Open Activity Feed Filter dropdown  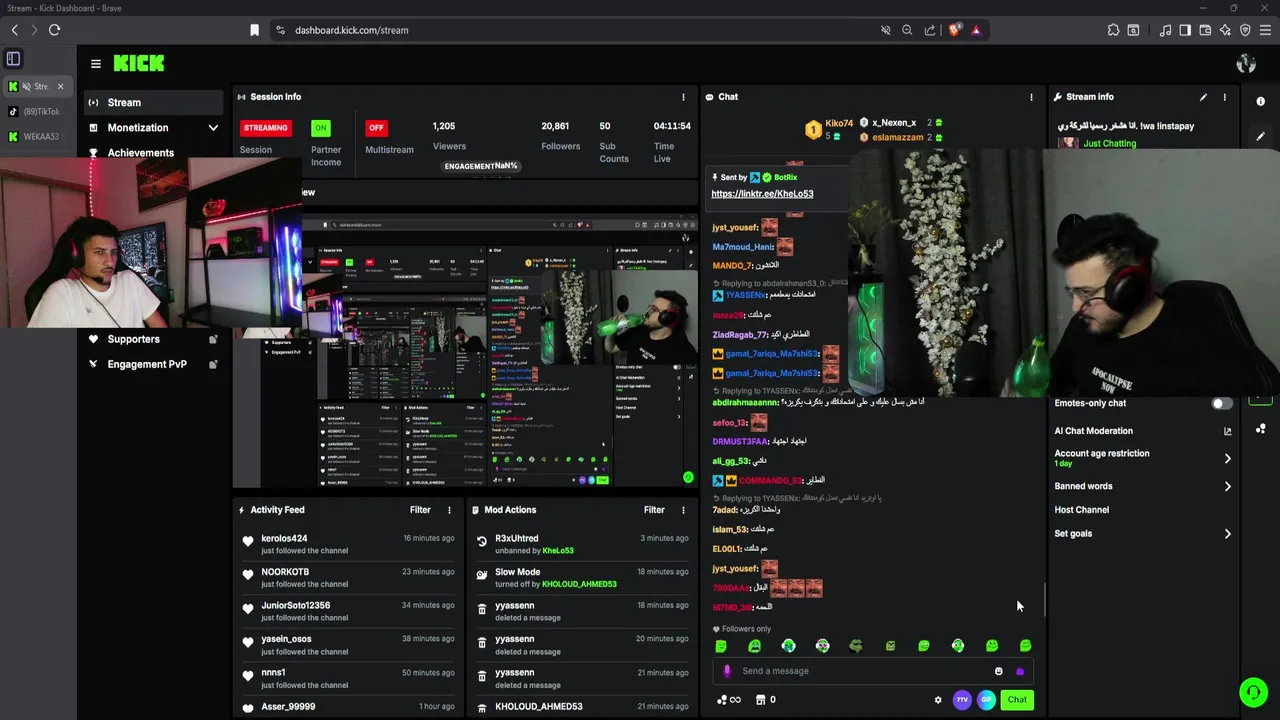[420, 510]
